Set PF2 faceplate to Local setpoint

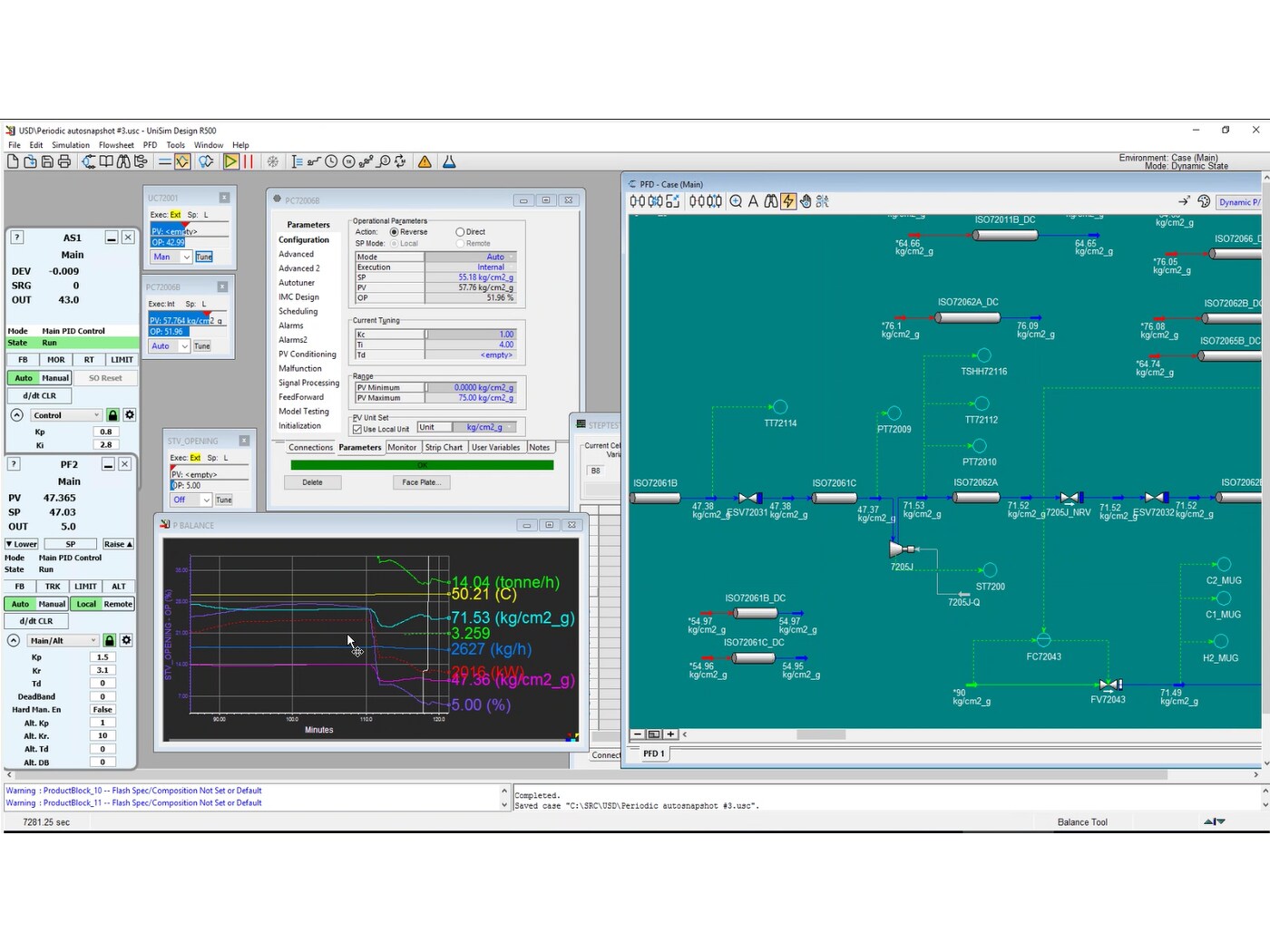pyautogui.click(x=86, y=604)
